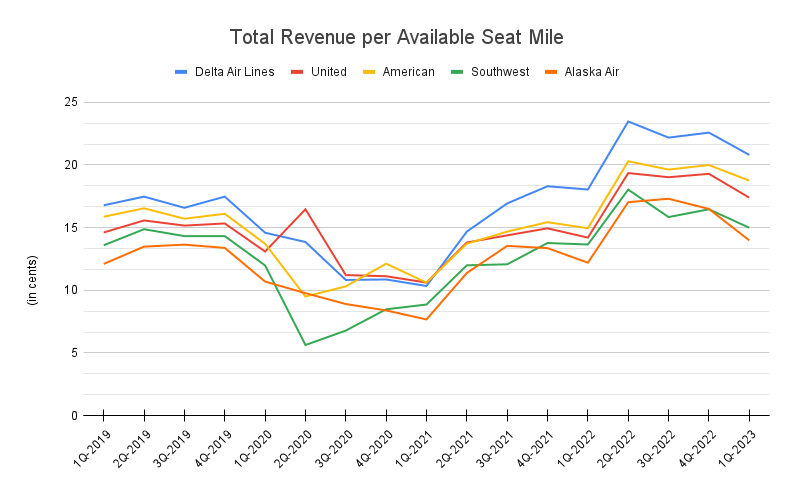The width and height of the screenshot is (794, 491).
Task: Click the Alaska Air line dip at 1Q-2021
Action: click(426, 319)
